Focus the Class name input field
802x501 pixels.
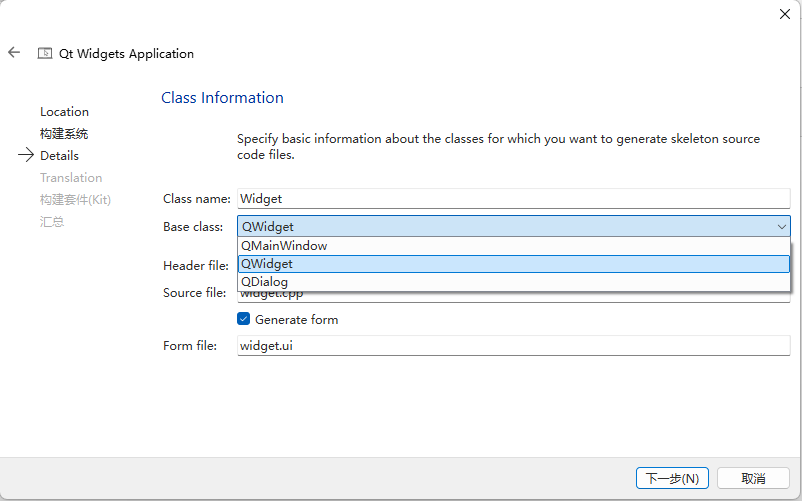tap(514, 199)
